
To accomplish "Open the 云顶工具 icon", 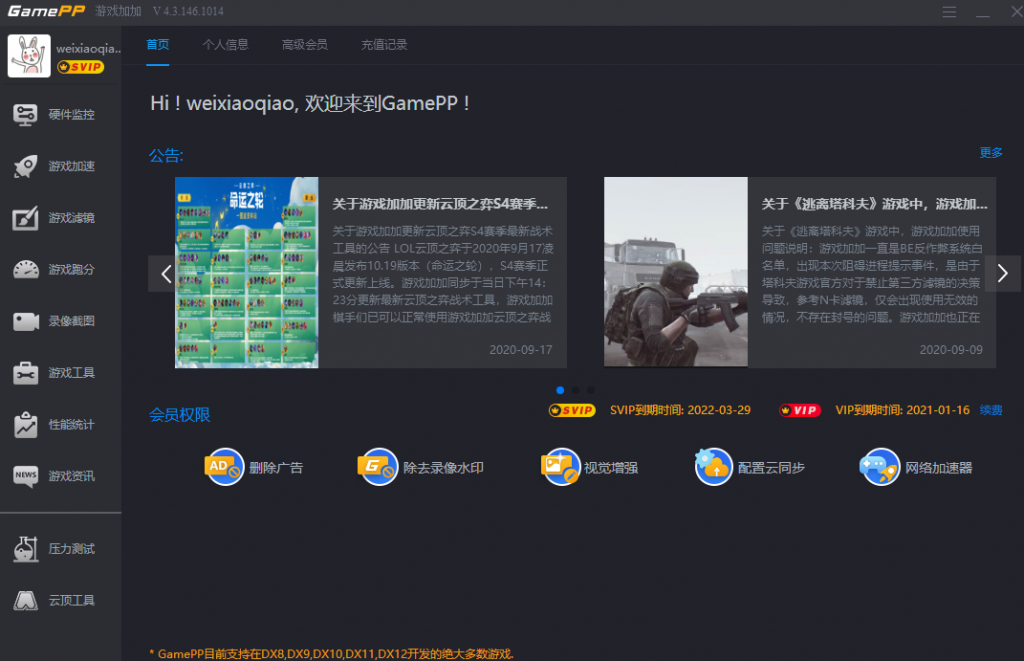I will 25,600.
